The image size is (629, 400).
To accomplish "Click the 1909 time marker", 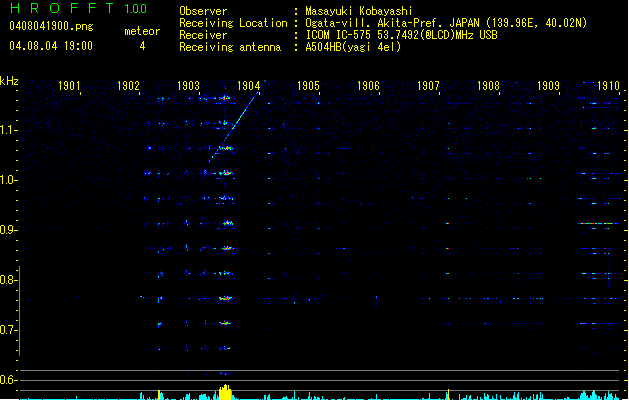I will pos(548,86).
